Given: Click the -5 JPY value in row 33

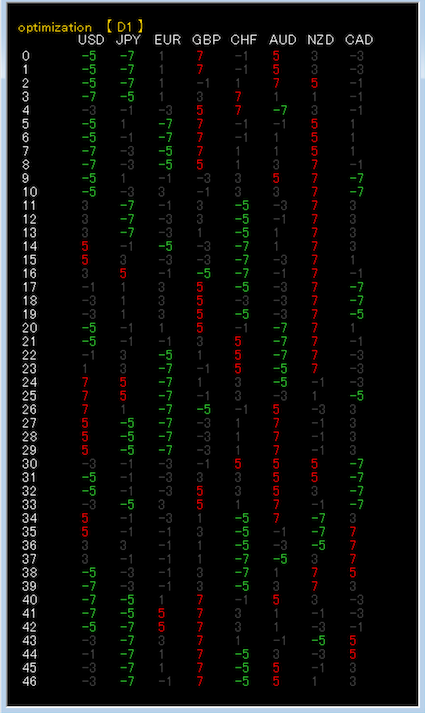Looking at the screenshot, I should point(127,505).
